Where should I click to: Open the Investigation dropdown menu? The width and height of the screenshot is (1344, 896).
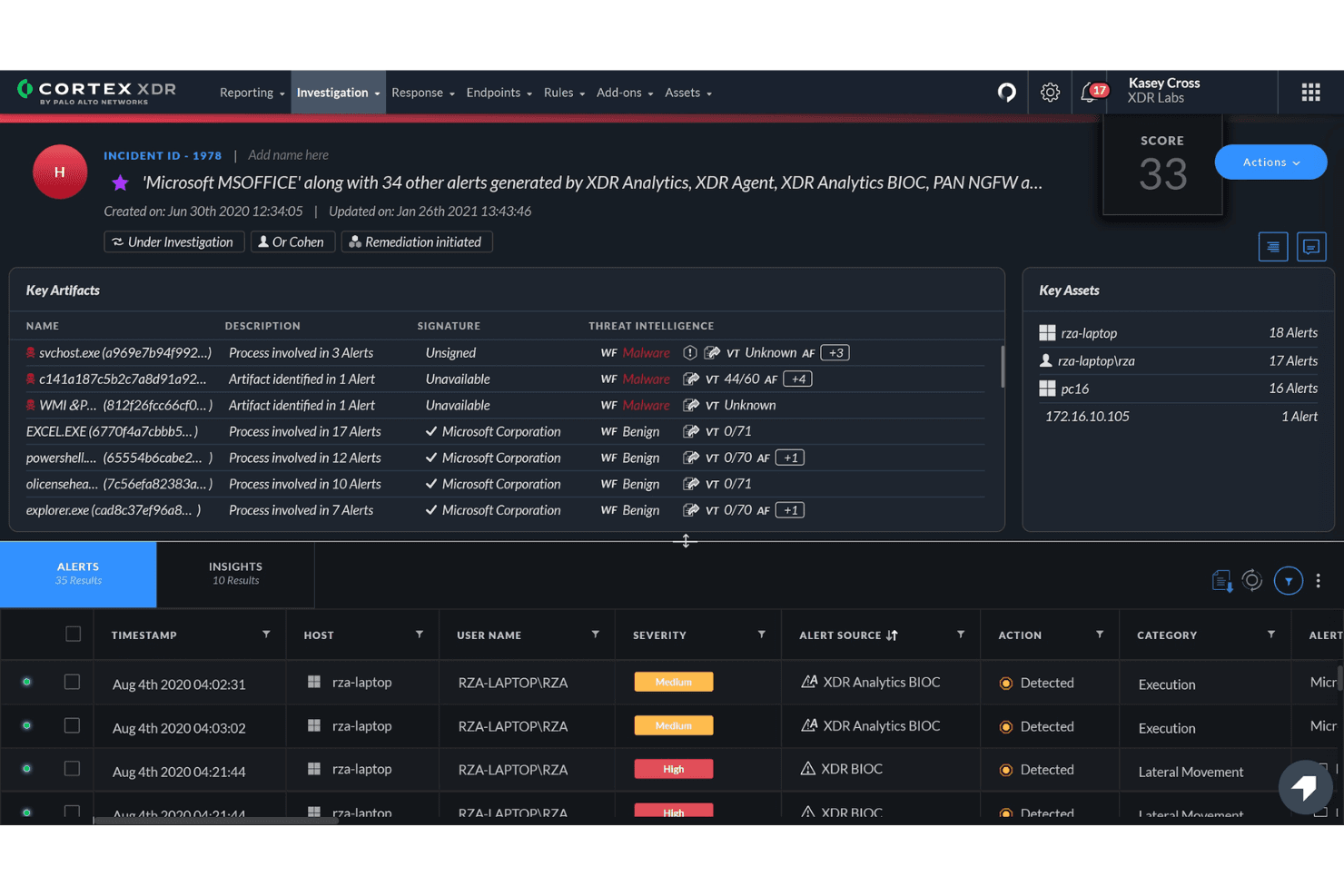[x=338, y=93]
